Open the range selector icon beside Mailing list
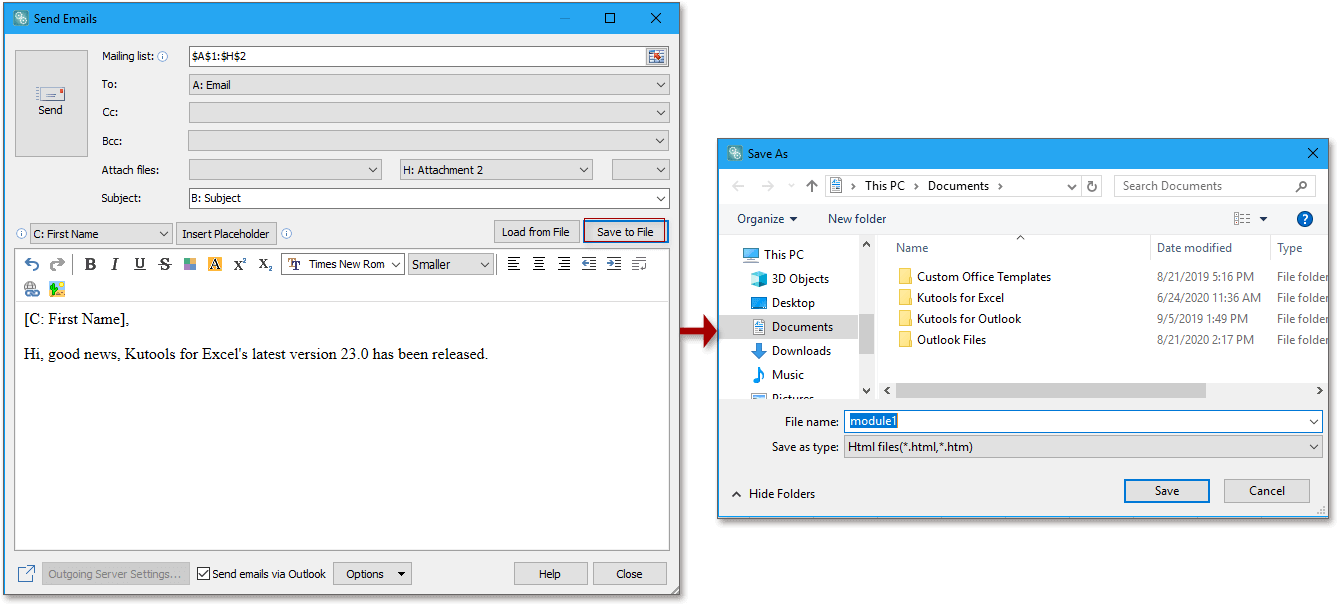 point(657,56)
